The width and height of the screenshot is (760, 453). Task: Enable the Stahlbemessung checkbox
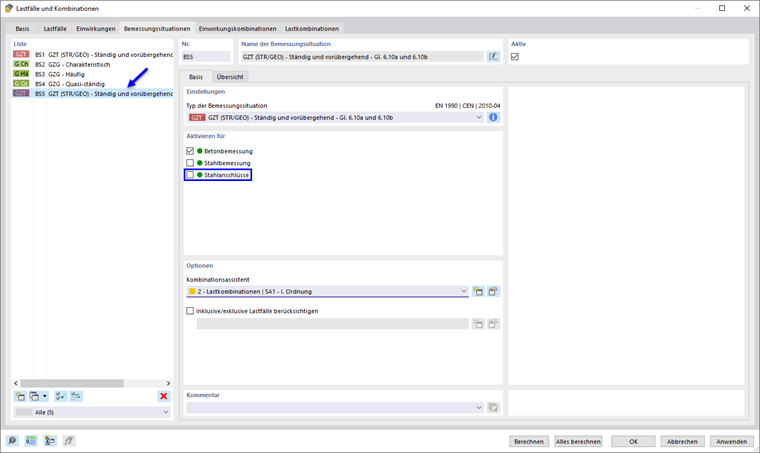[x=190, y=163]
